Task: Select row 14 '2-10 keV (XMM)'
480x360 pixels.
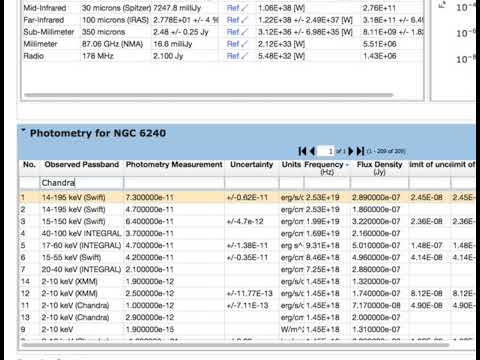Action: point(247,281)
